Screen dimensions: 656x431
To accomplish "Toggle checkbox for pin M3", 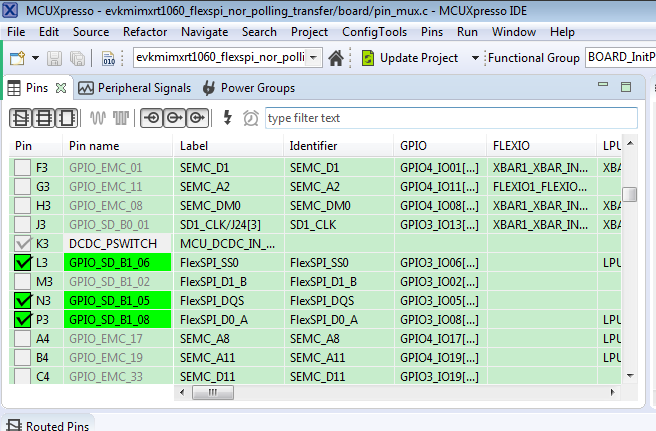I will pos(22,281).
